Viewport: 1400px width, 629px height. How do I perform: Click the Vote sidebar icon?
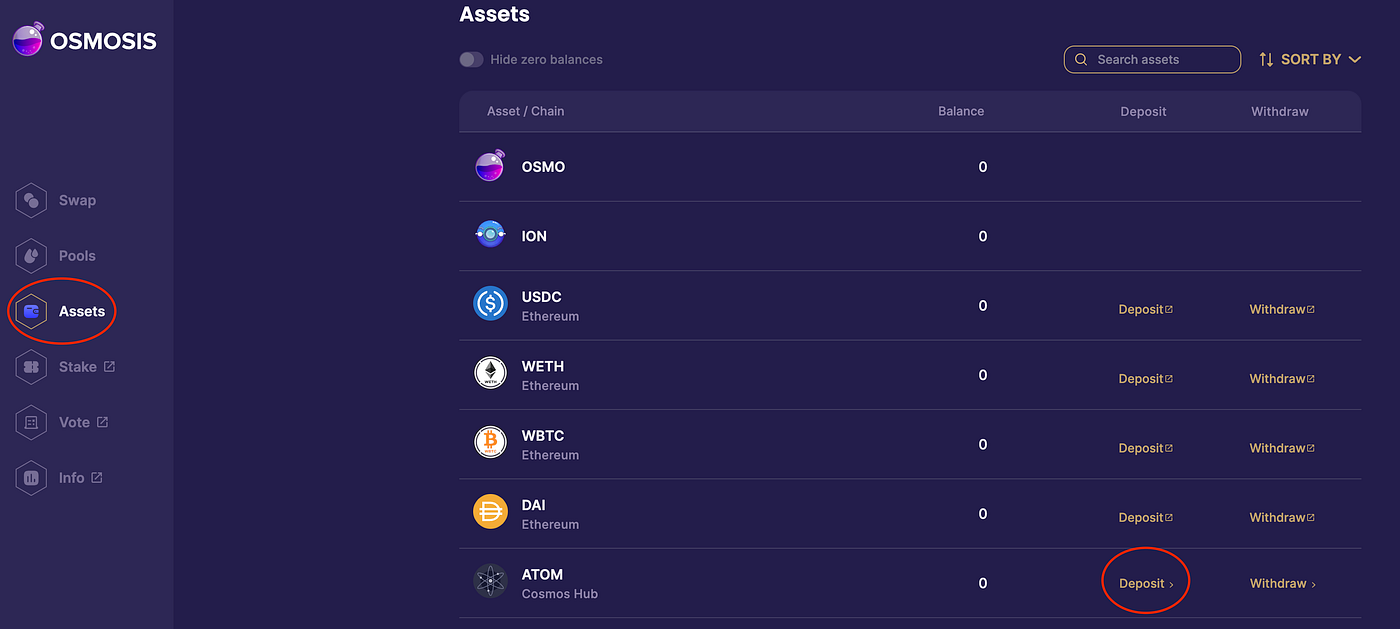[31, 422]
